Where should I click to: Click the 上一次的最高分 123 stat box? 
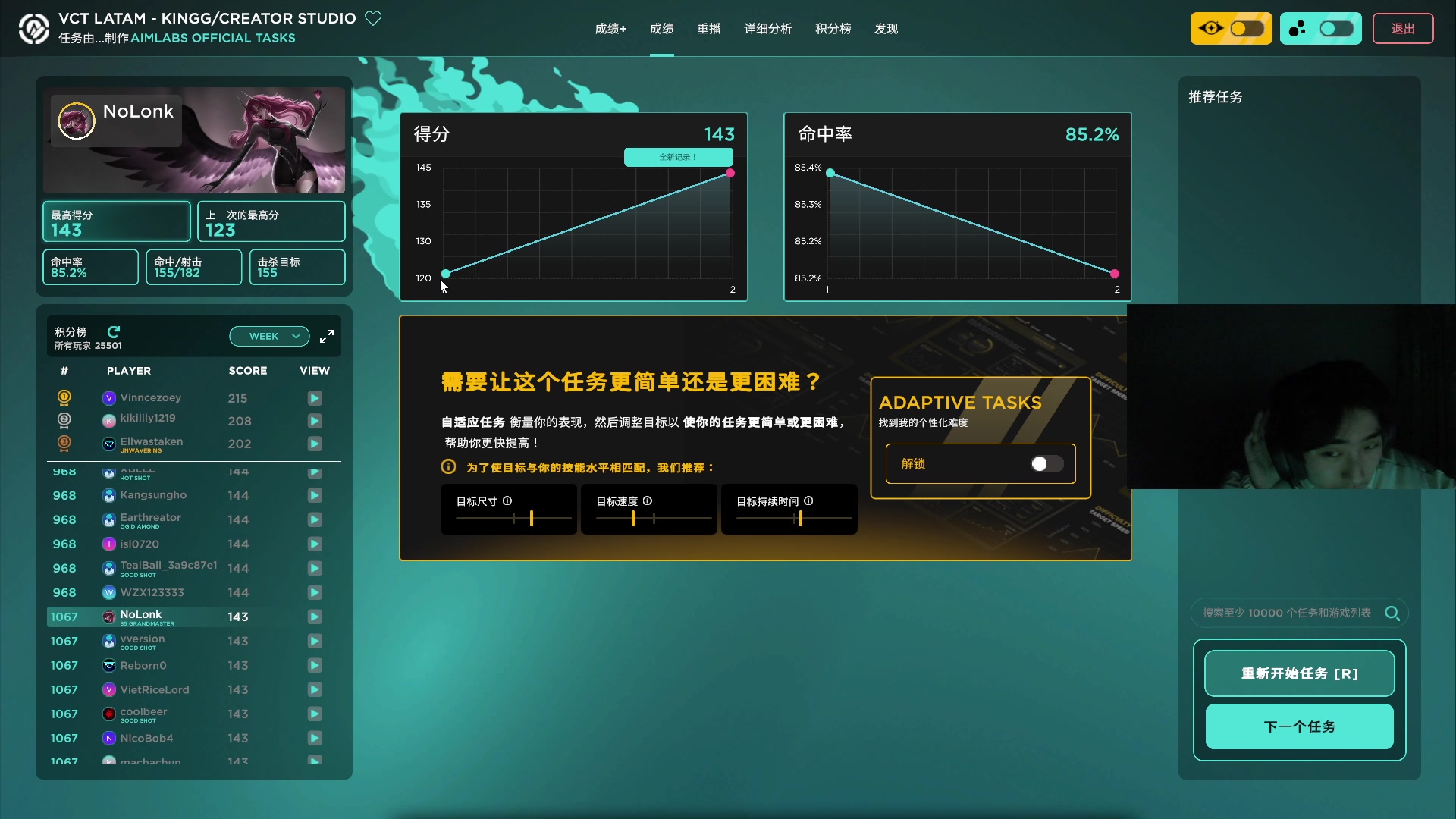click(271, 221)
